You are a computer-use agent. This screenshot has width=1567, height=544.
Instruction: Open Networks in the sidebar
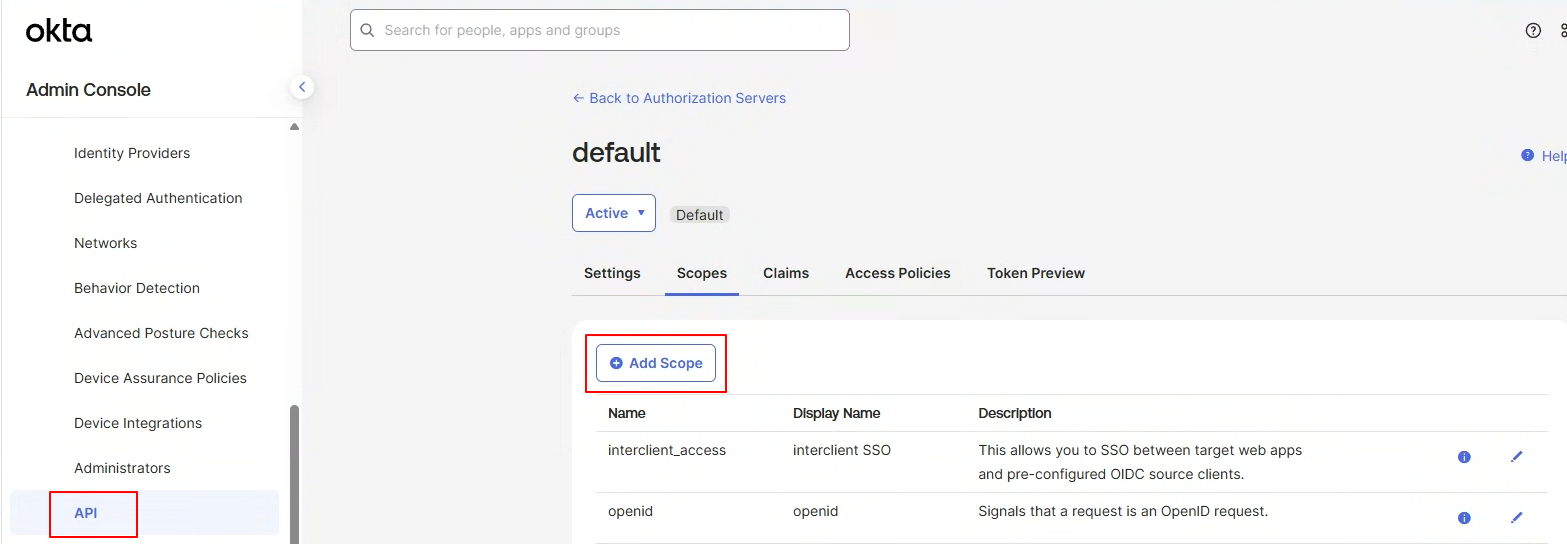[105, 243]
